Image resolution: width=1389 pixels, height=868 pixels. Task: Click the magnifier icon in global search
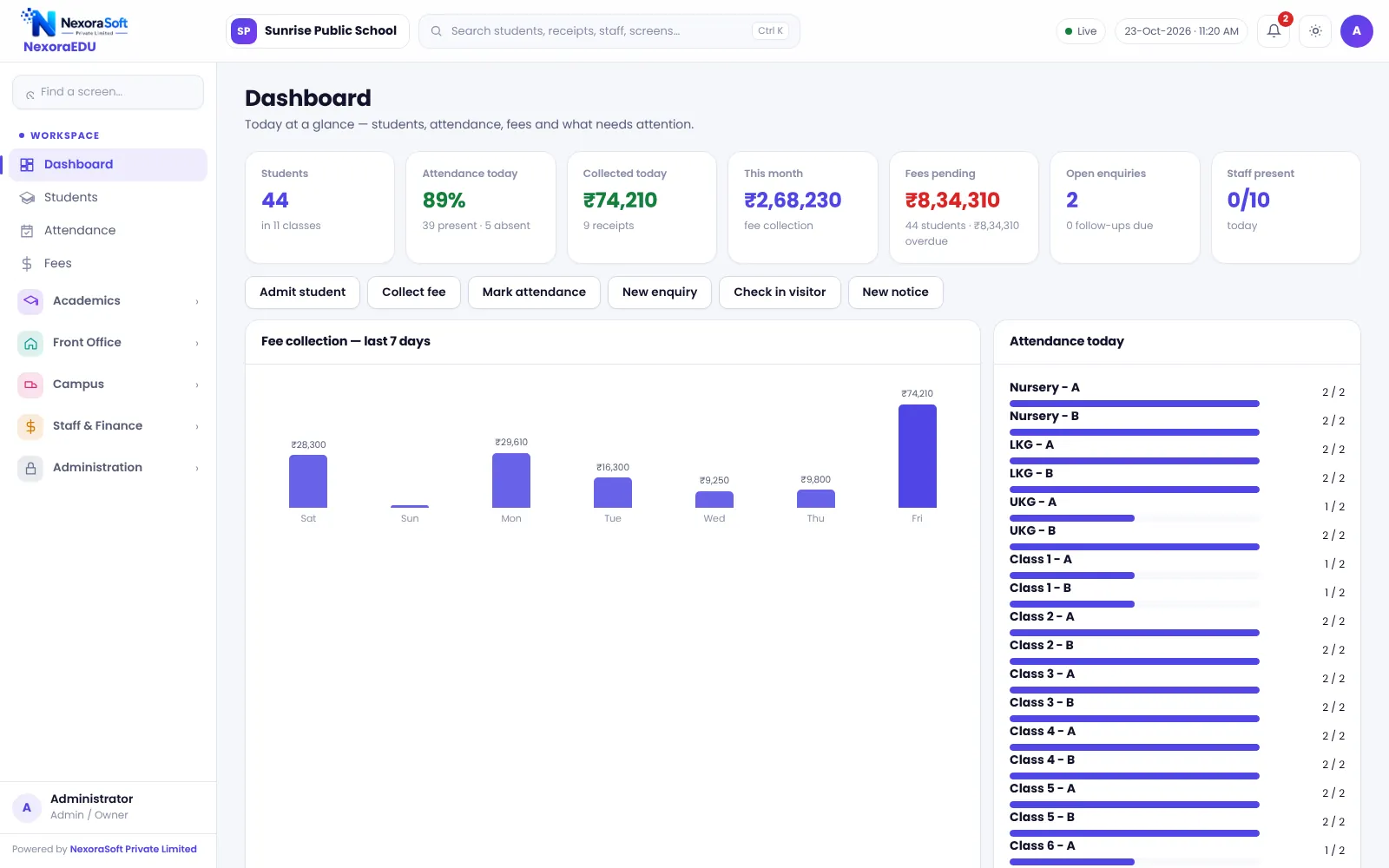point(437,31)
